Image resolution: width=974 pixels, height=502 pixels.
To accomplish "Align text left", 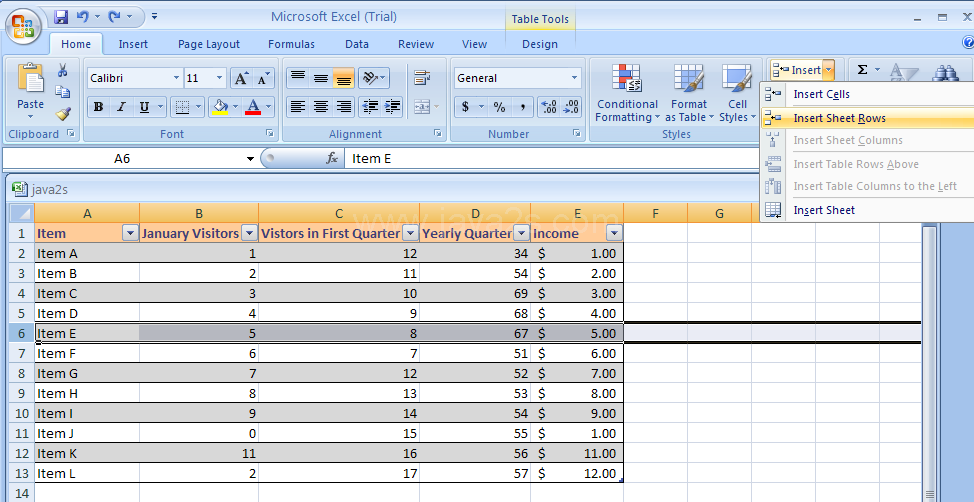I will [x=298, y=107].
